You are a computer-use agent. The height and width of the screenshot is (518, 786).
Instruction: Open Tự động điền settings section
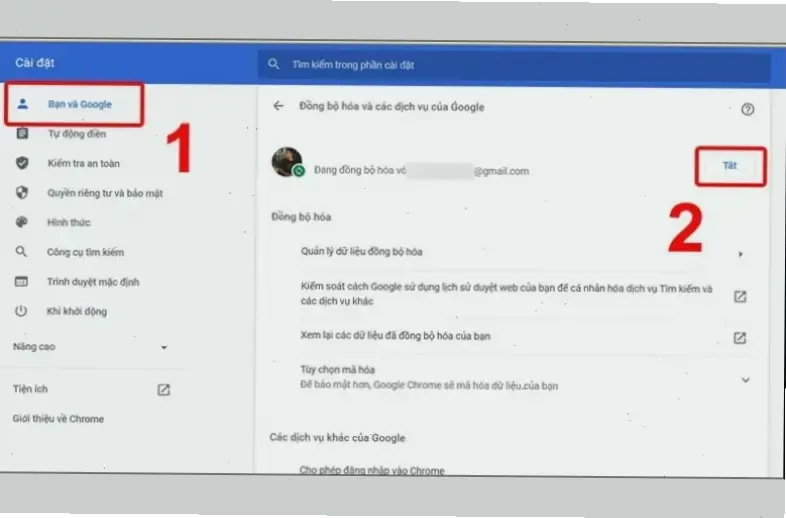(x=76, y=134)
